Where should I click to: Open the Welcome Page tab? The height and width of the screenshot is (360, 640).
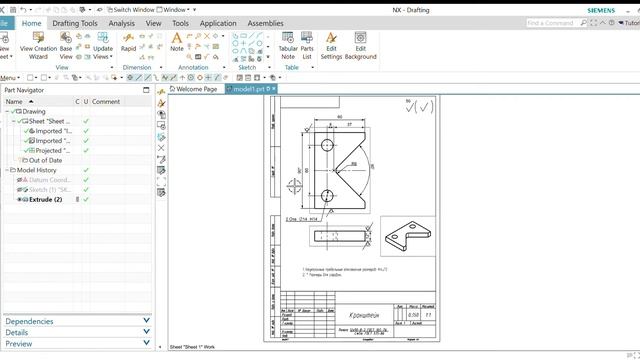193,89
